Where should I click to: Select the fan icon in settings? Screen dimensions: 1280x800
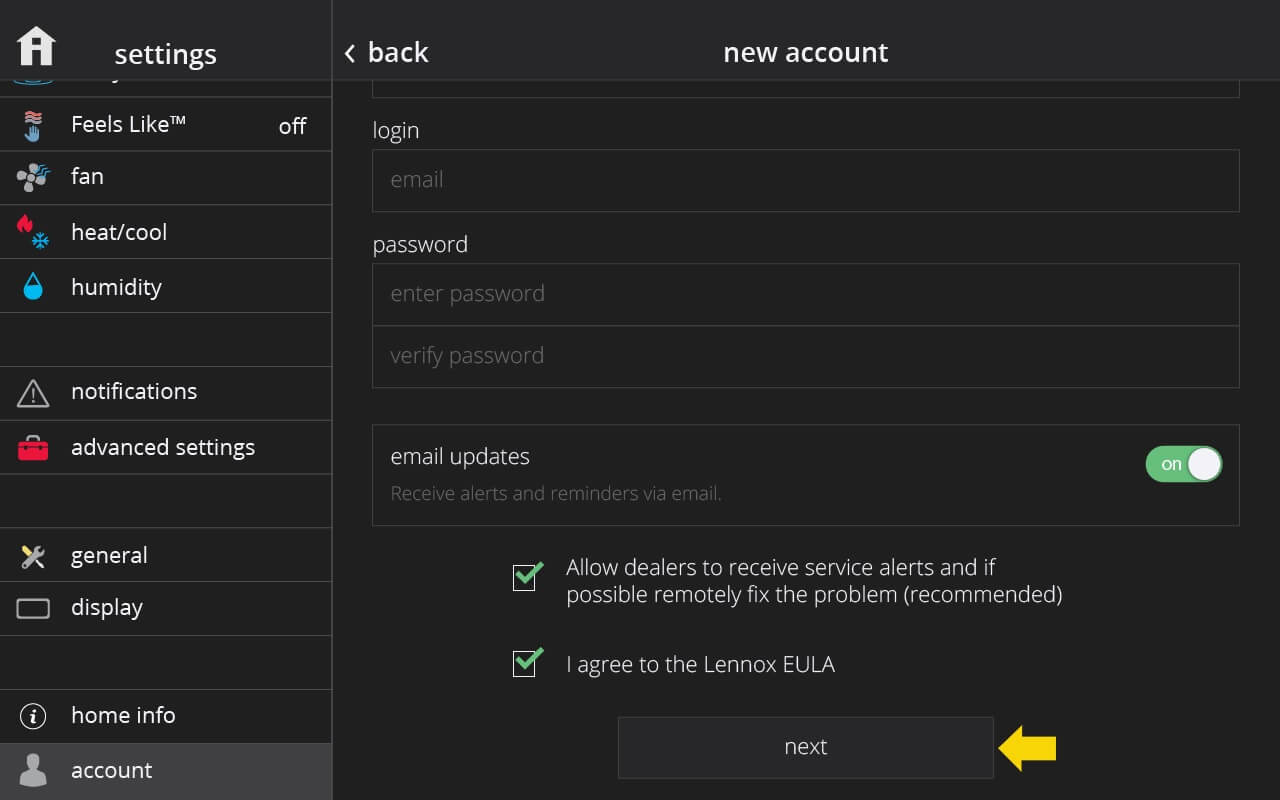(x=33, y=178)
